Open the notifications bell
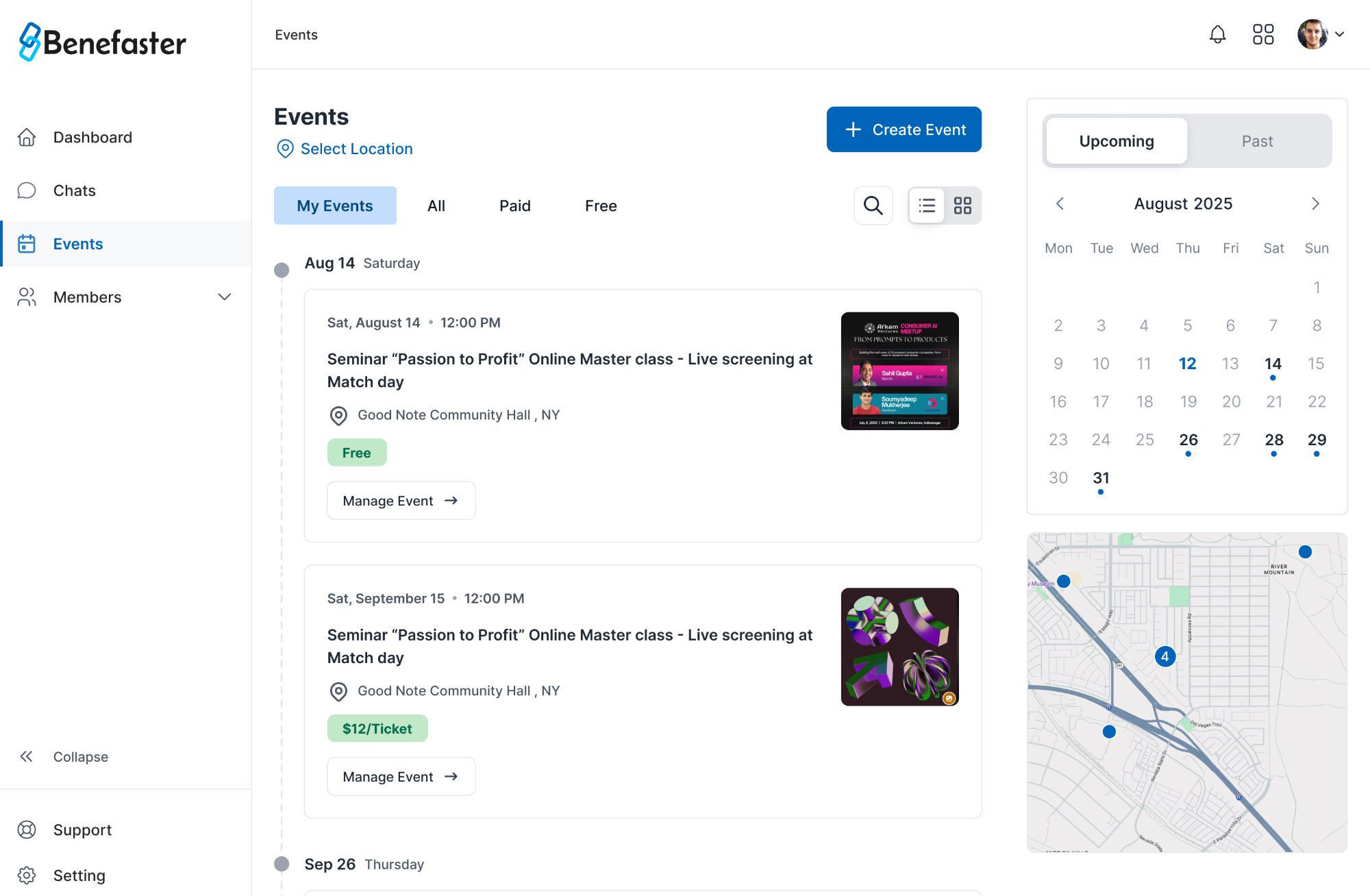 (x=1217, y=34)
